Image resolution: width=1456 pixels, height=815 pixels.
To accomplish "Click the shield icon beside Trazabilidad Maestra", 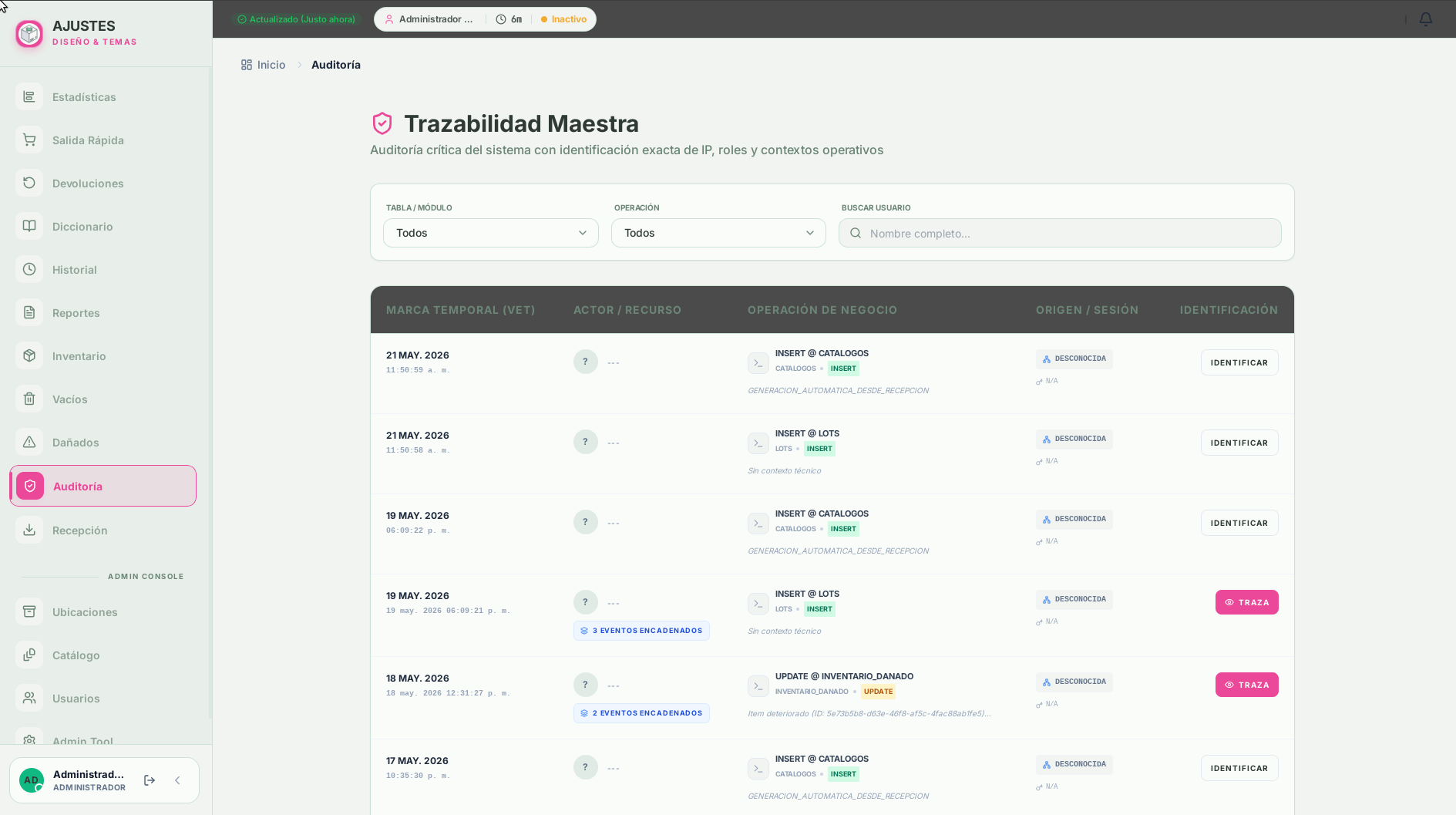I will tap(382, 123).
